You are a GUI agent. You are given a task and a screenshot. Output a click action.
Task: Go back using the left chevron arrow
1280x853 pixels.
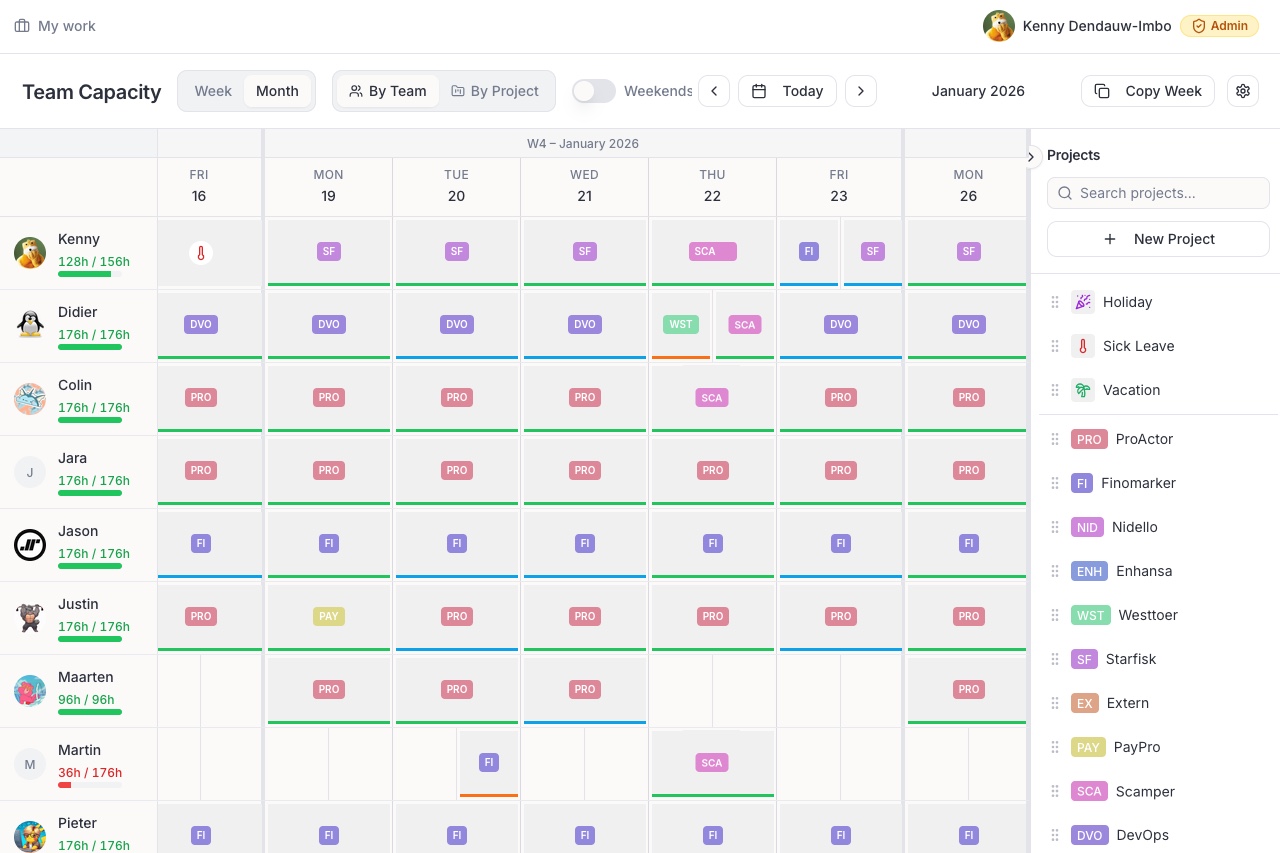coord(714,91)
